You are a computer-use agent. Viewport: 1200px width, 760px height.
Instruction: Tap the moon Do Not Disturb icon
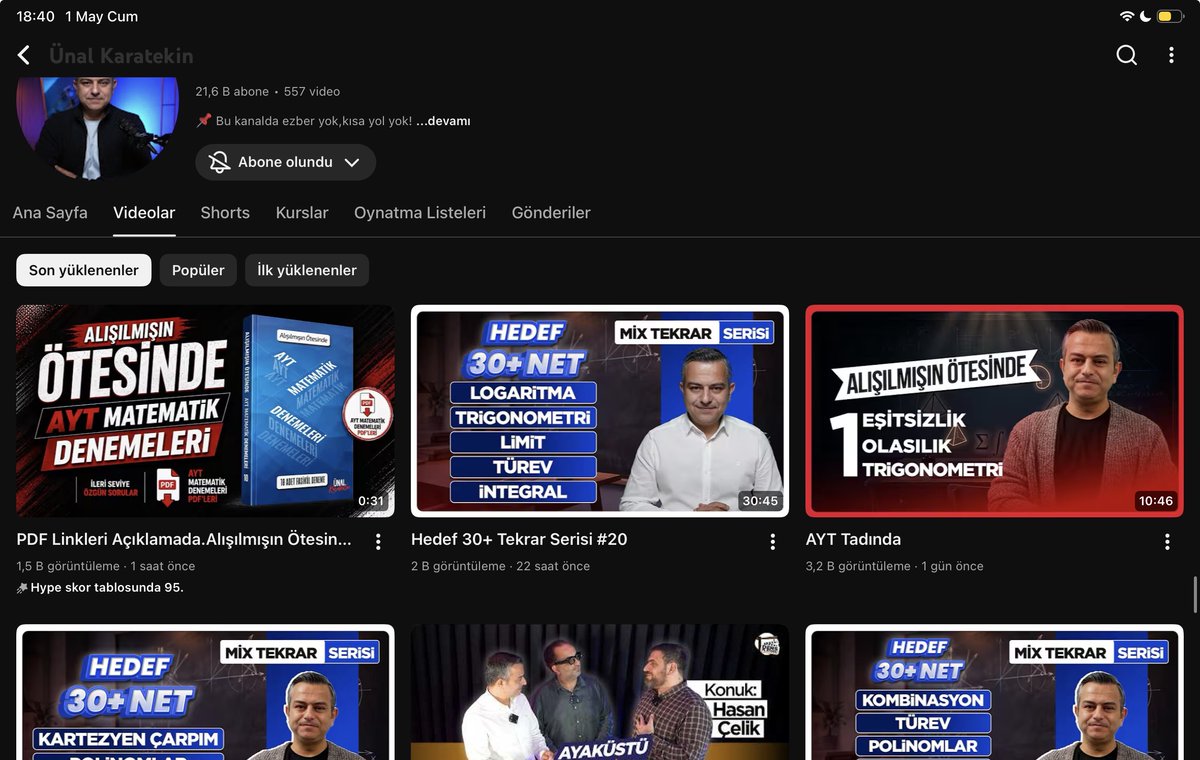1145,16
